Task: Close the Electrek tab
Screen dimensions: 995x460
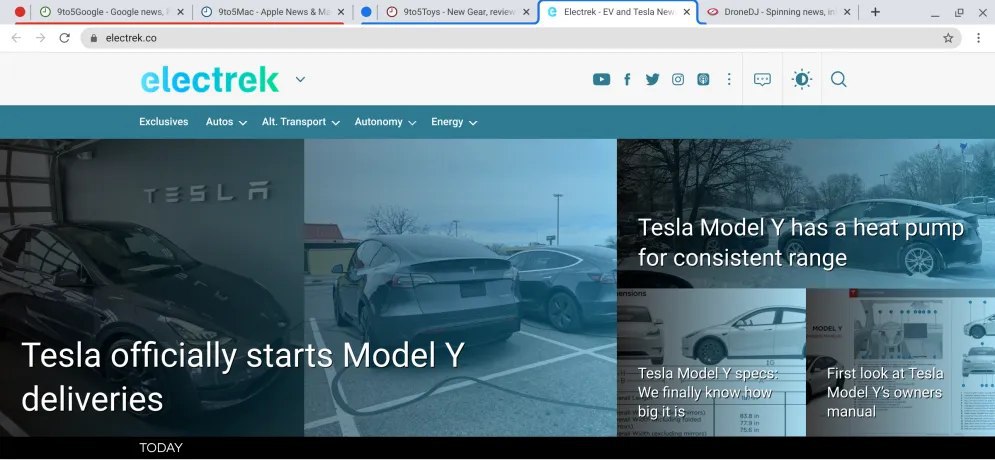Action: (687, 11)
